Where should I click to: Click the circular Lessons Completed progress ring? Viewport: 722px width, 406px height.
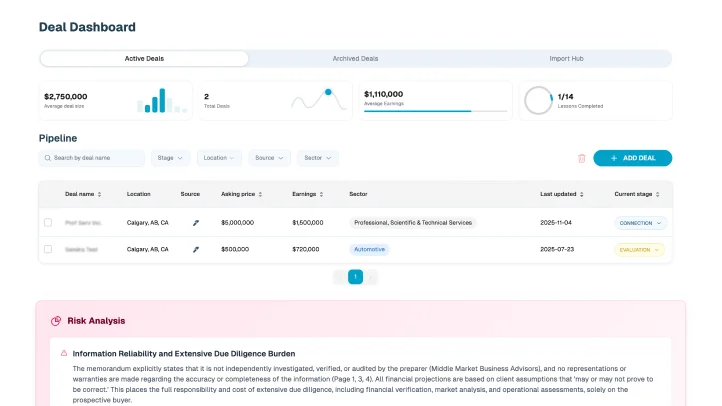(538, 100)
